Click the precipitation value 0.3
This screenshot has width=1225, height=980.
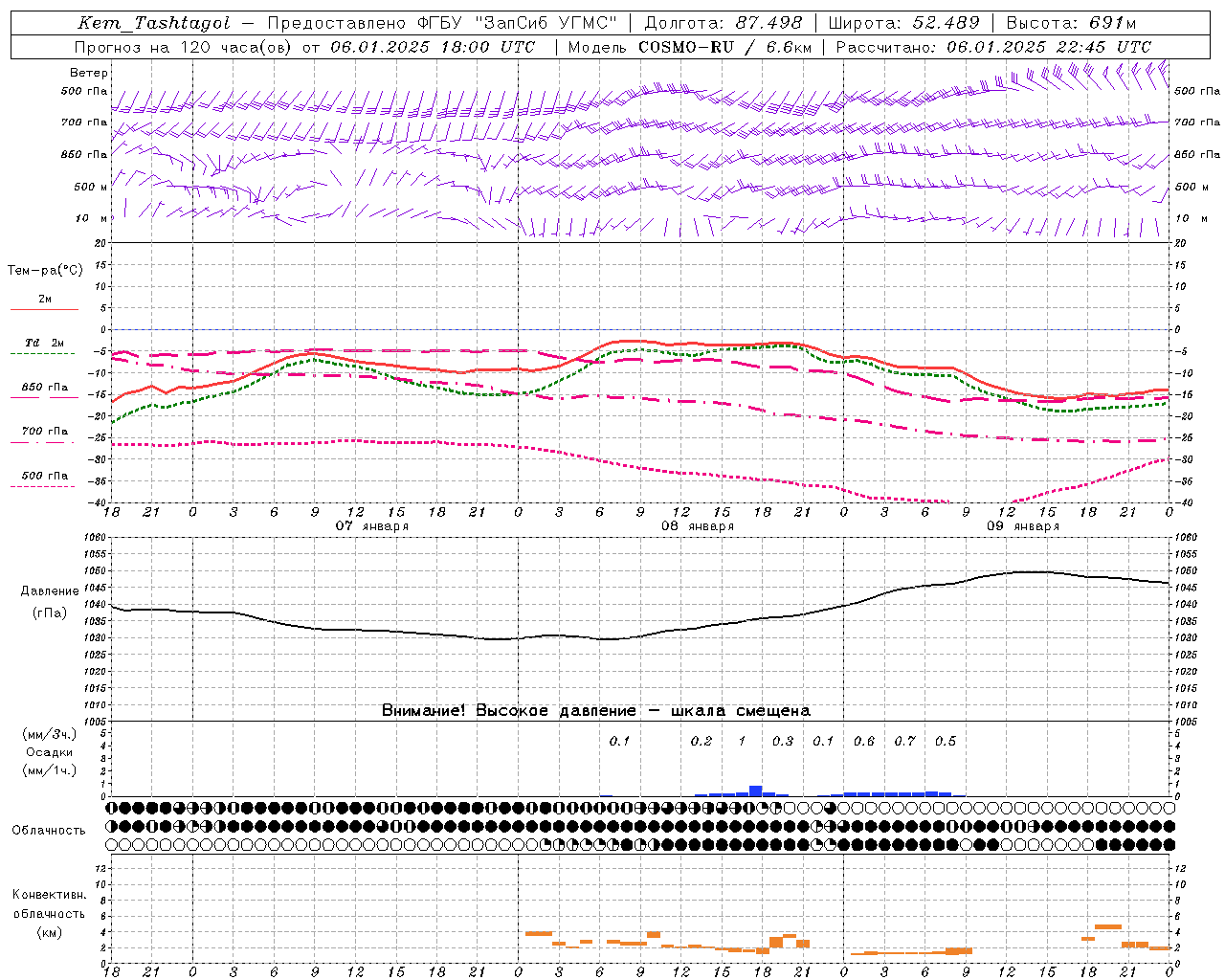tap(783, 742)
